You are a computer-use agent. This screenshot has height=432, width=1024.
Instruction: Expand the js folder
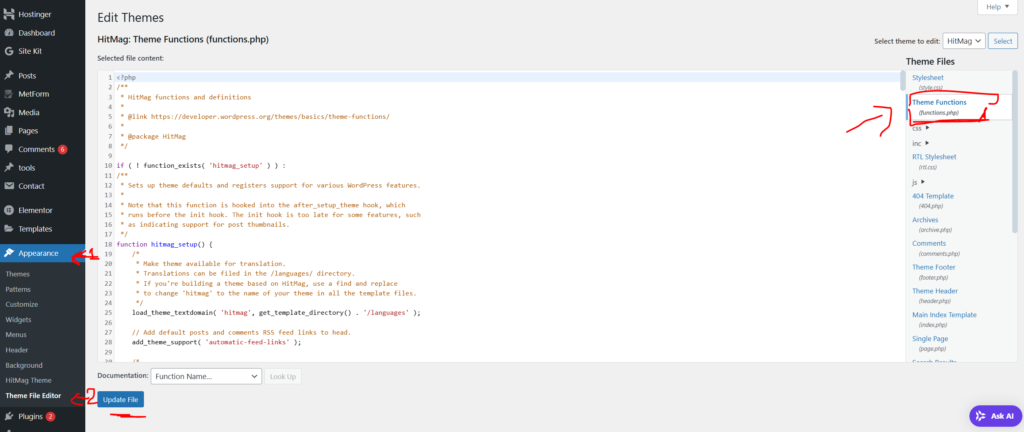pyautogui.click(x=918, y=181)
